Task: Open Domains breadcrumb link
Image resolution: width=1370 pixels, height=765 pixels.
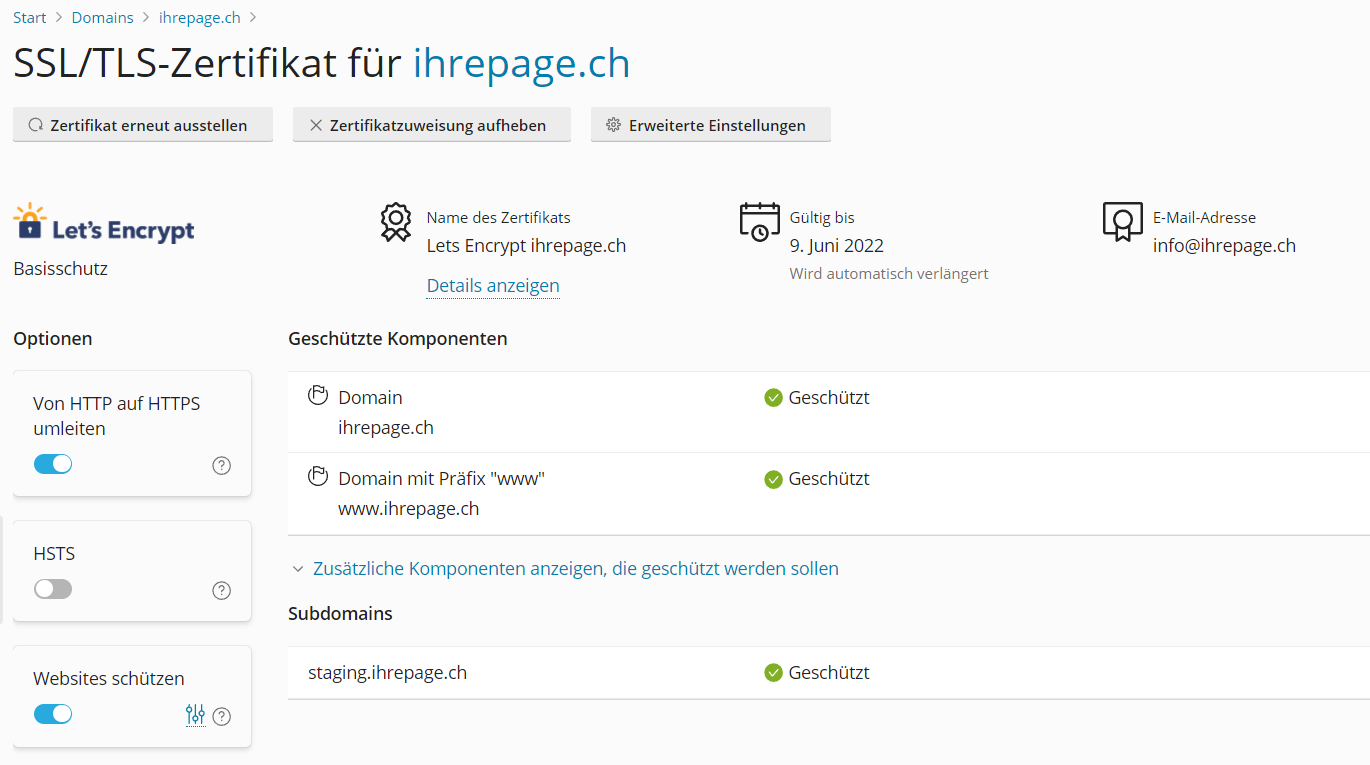Action: (x=102, y=18)
